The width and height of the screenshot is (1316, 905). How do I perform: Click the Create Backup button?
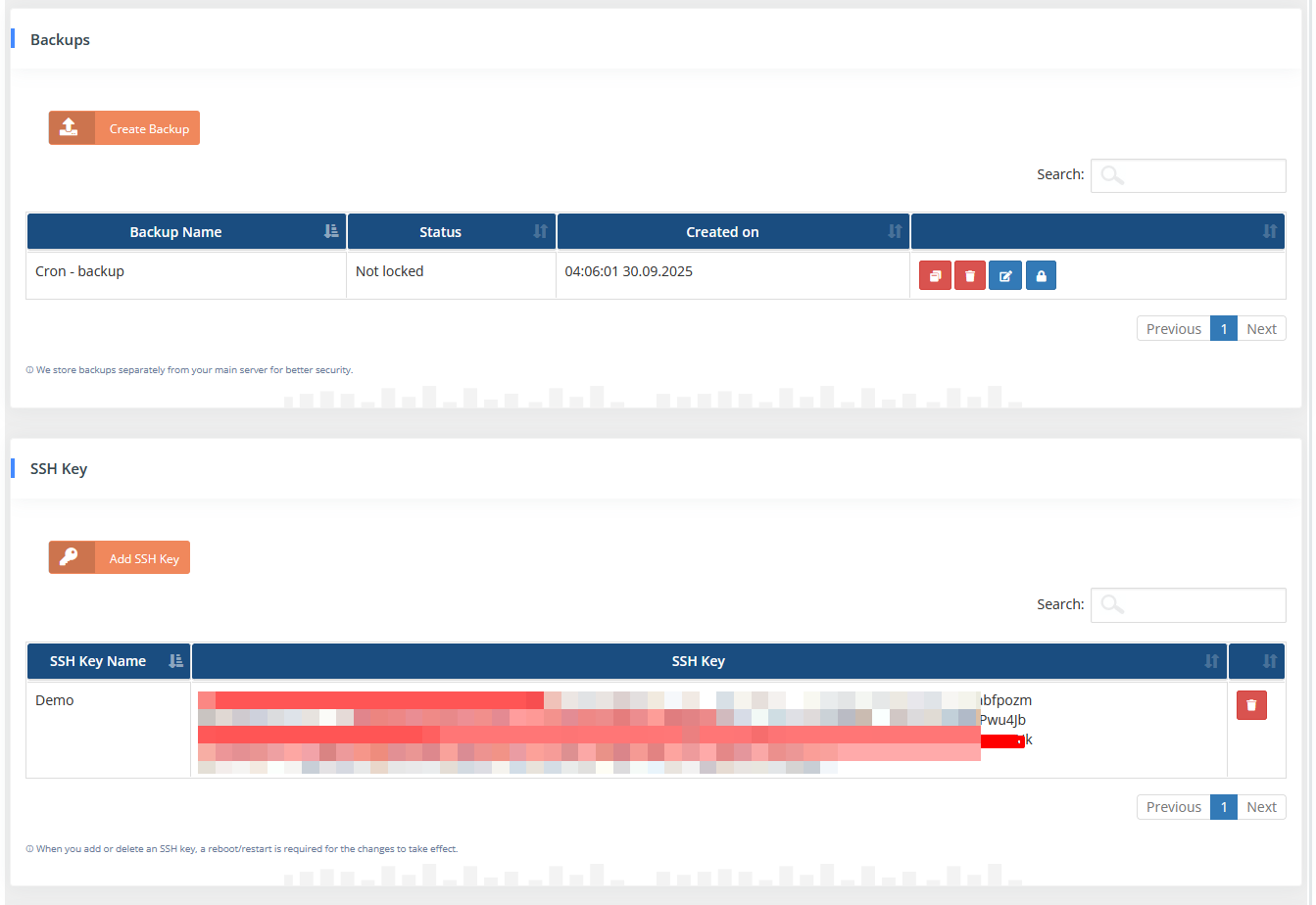click(124, 128)
